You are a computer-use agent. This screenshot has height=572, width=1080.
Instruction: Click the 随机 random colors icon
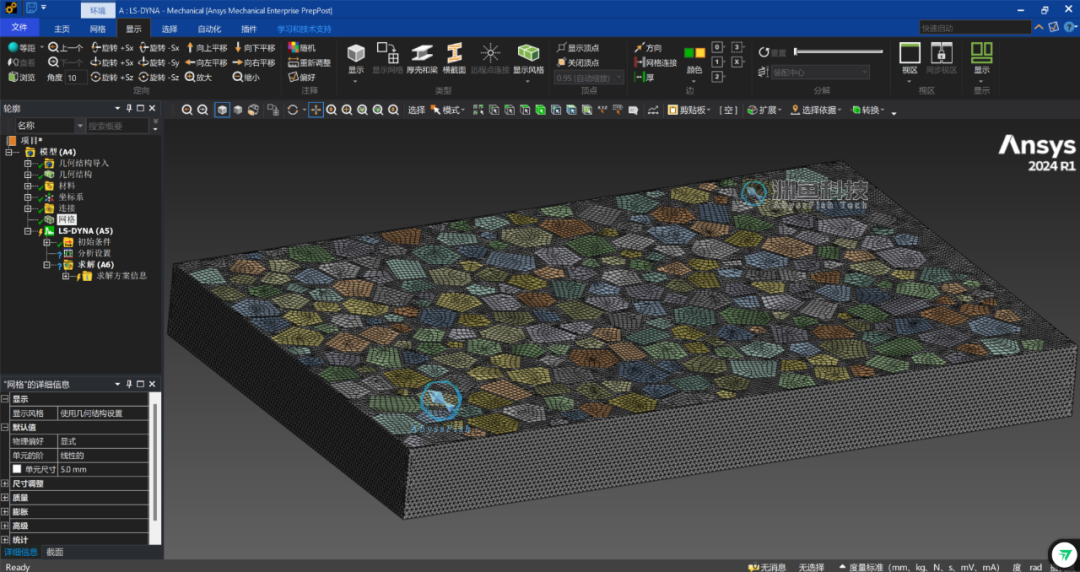(301, 47)
